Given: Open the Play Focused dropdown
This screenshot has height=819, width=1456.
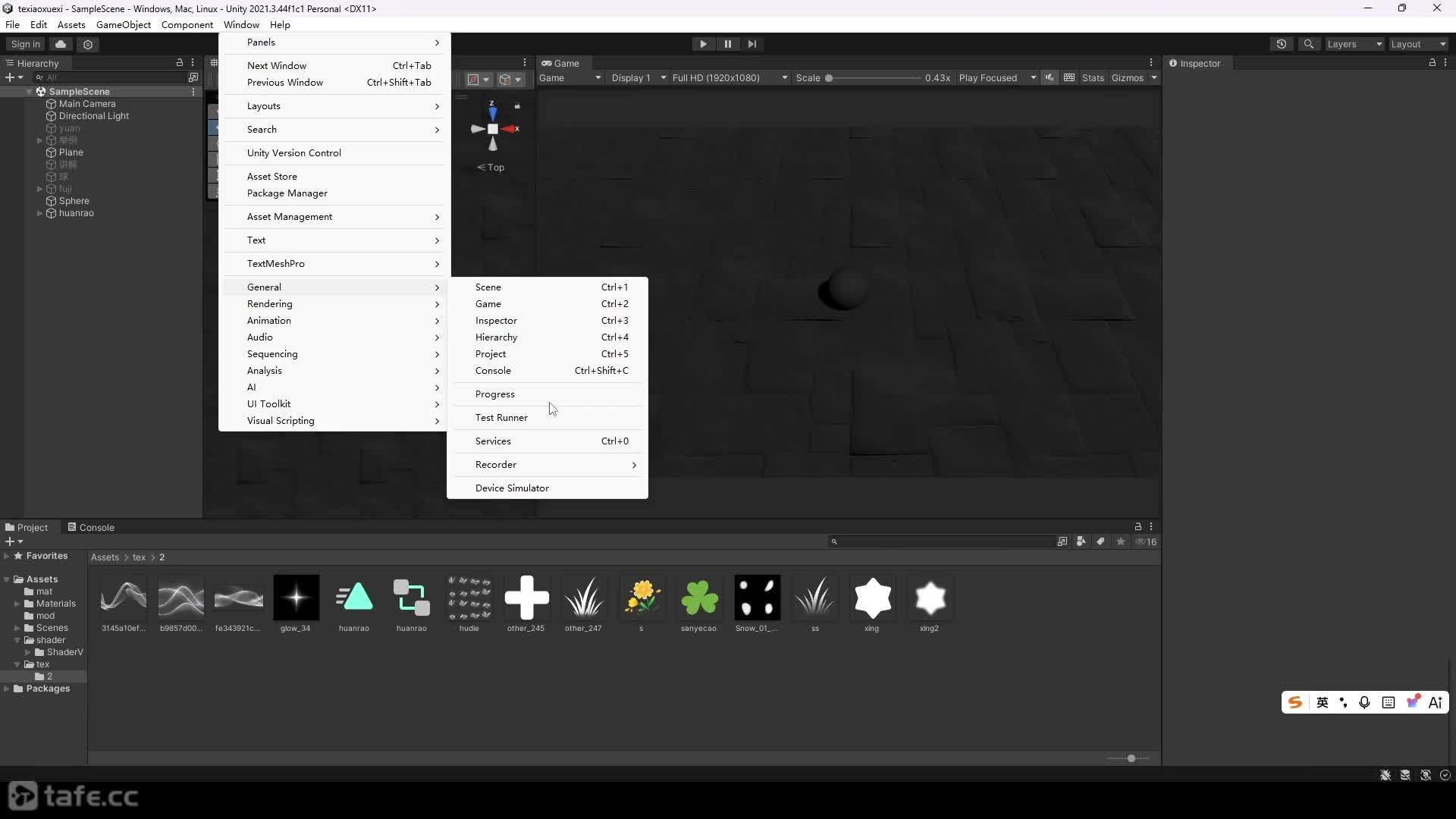Looking at the screenshot, I should click(996, 77).
